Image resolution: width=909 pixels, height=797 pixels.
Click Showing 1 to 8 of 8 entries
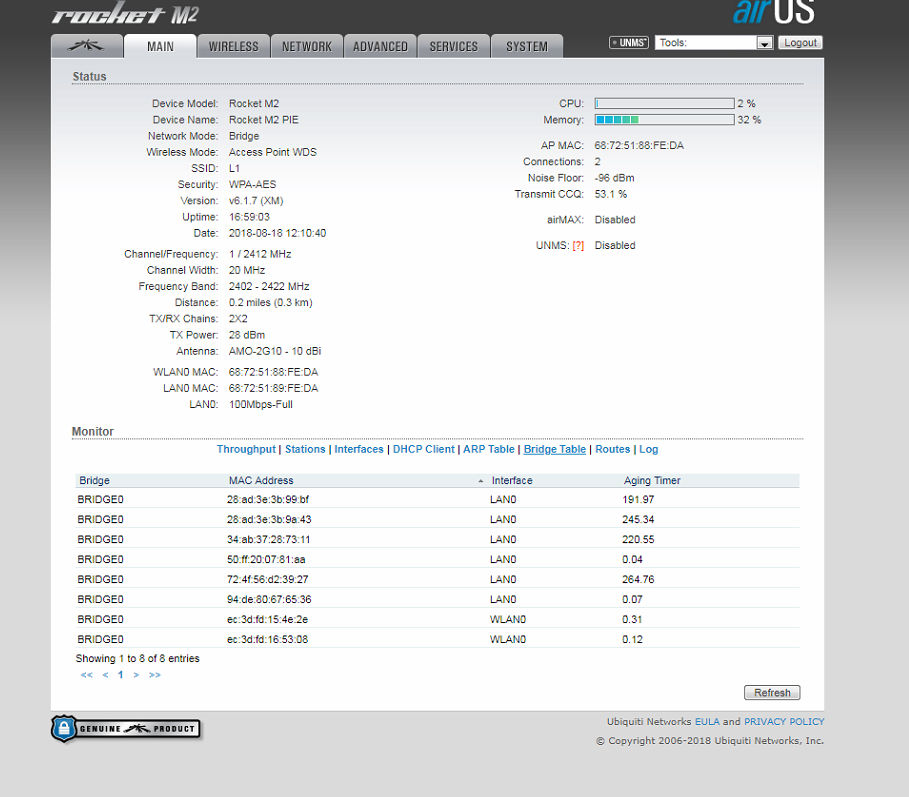pos(137,658)
